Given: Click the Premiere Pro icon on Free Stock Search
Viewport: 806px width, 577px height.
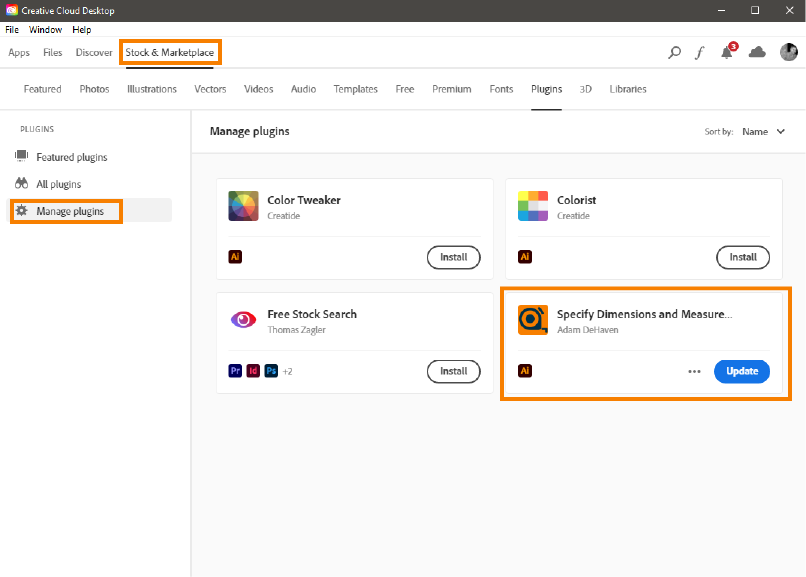Looking at the screenshot, I should (x=235, y=370).
